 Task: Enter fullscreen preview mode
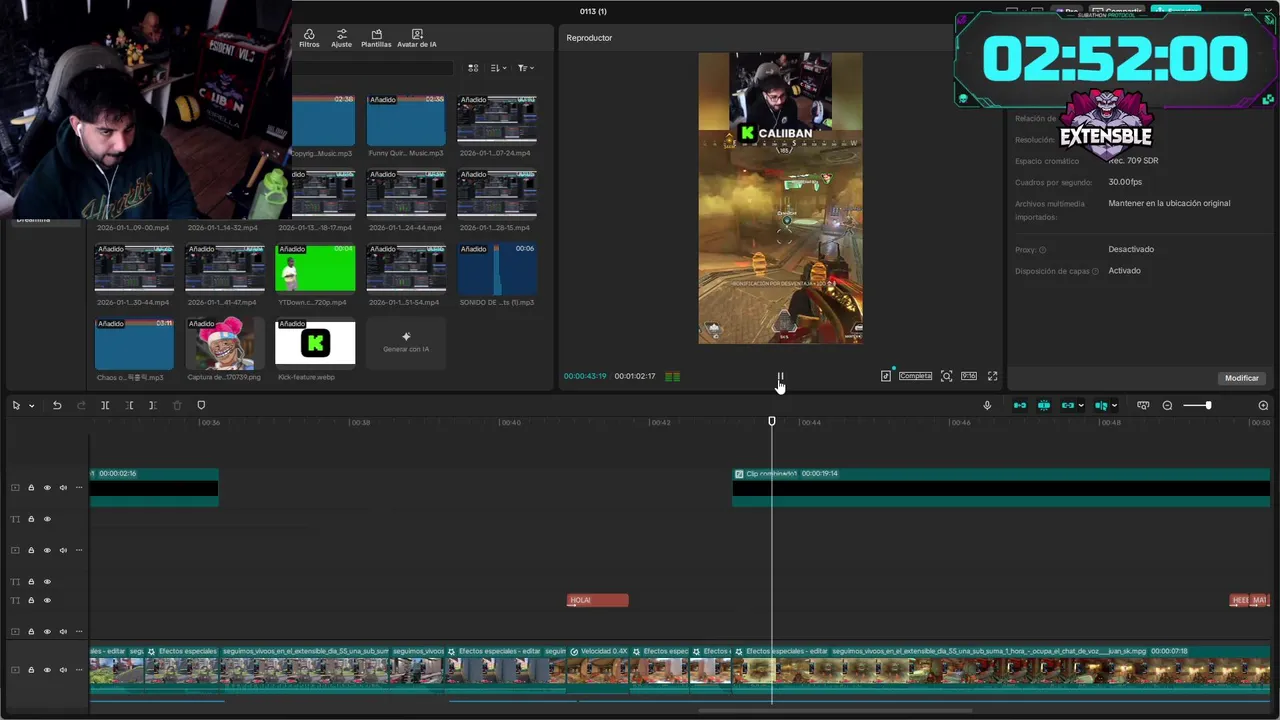click(x=992, y=376)
